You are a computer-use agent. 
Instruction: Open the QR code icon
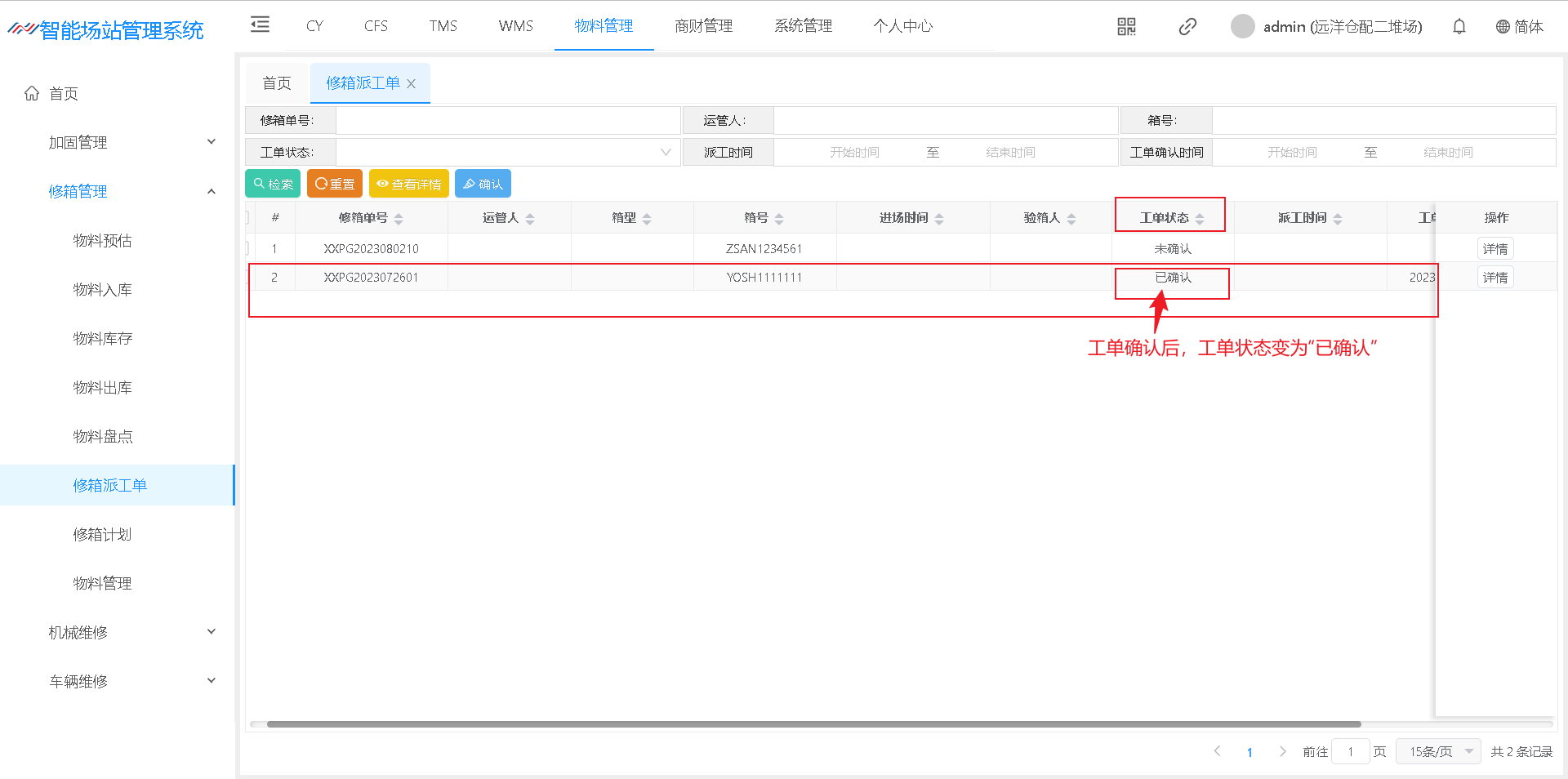click(1126, 27)
